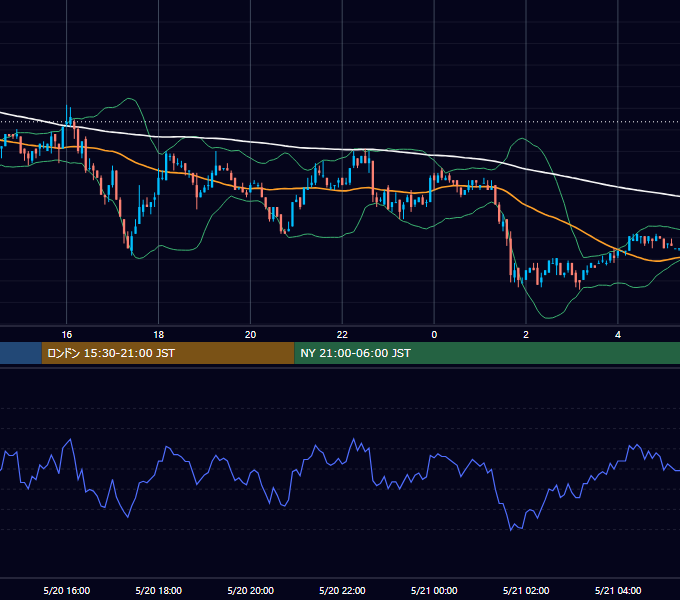
Task: Click the 5/20 18:00 date label
Action: click(159, 590)
